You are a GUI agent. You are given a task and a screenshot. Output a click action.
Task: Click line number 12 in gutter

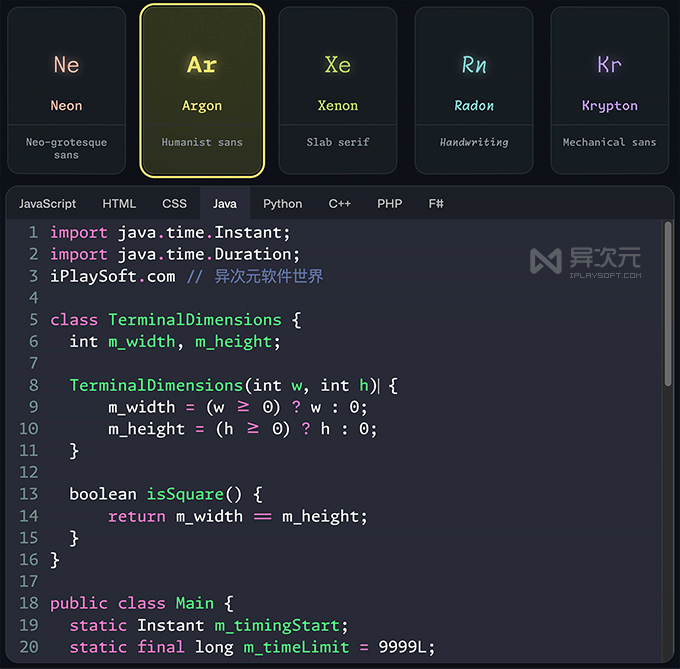click(x=29, y=473)
